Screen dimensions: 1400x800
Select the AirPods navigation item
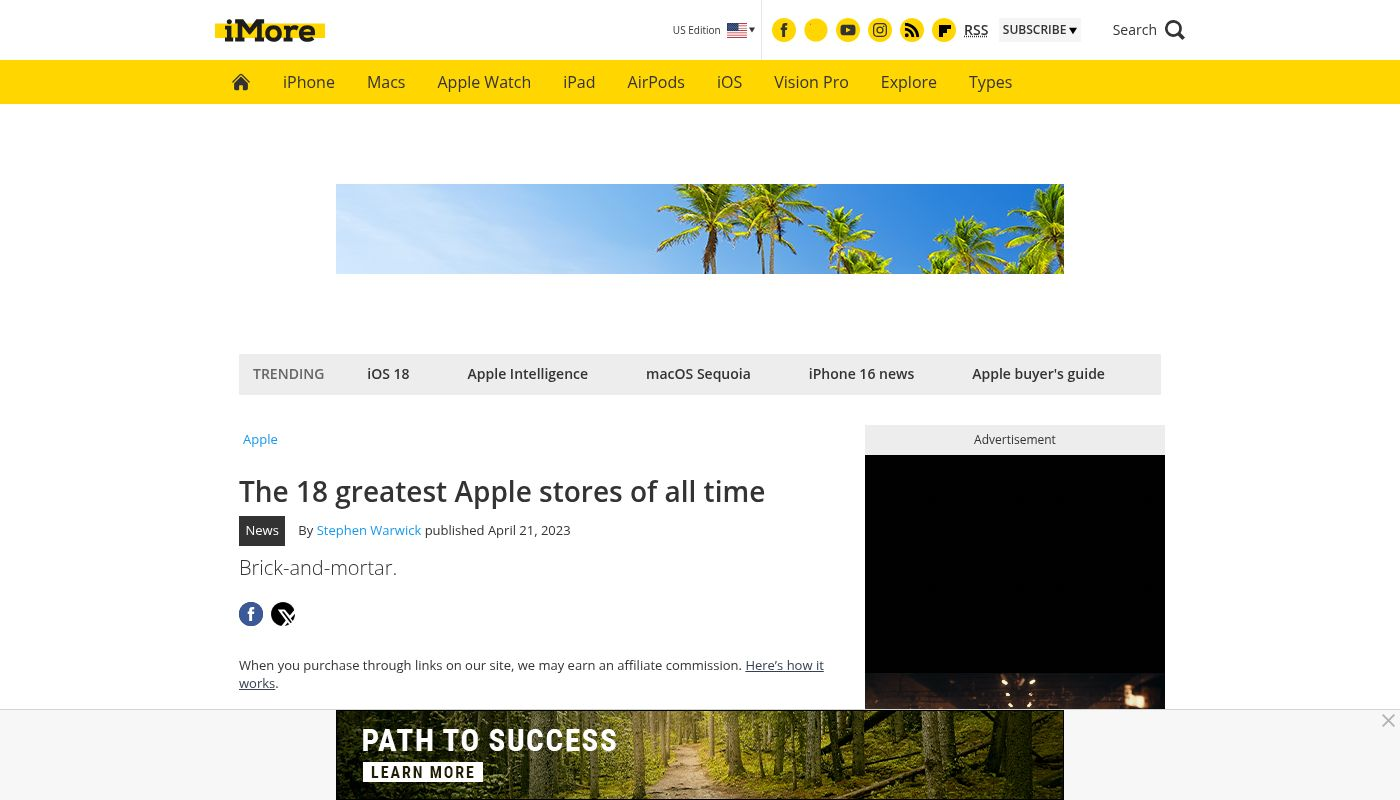pos(656,82)
